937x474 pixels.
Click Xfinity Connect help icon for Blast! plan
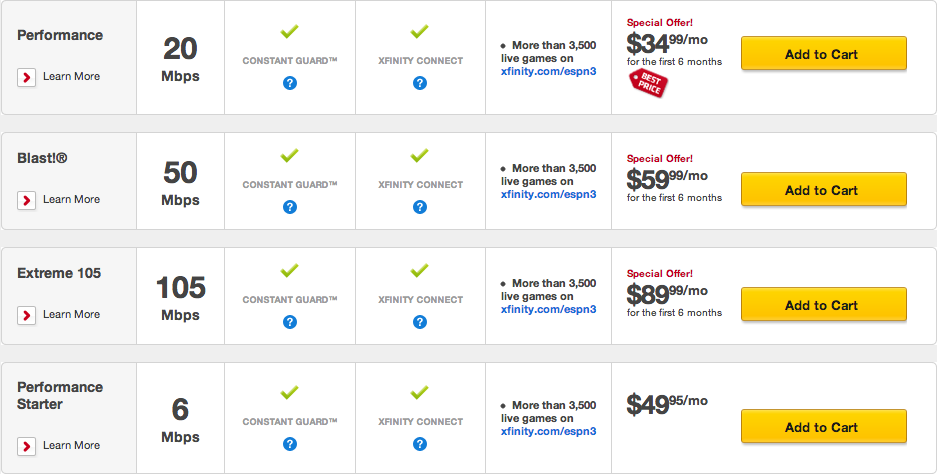[420, 207]
